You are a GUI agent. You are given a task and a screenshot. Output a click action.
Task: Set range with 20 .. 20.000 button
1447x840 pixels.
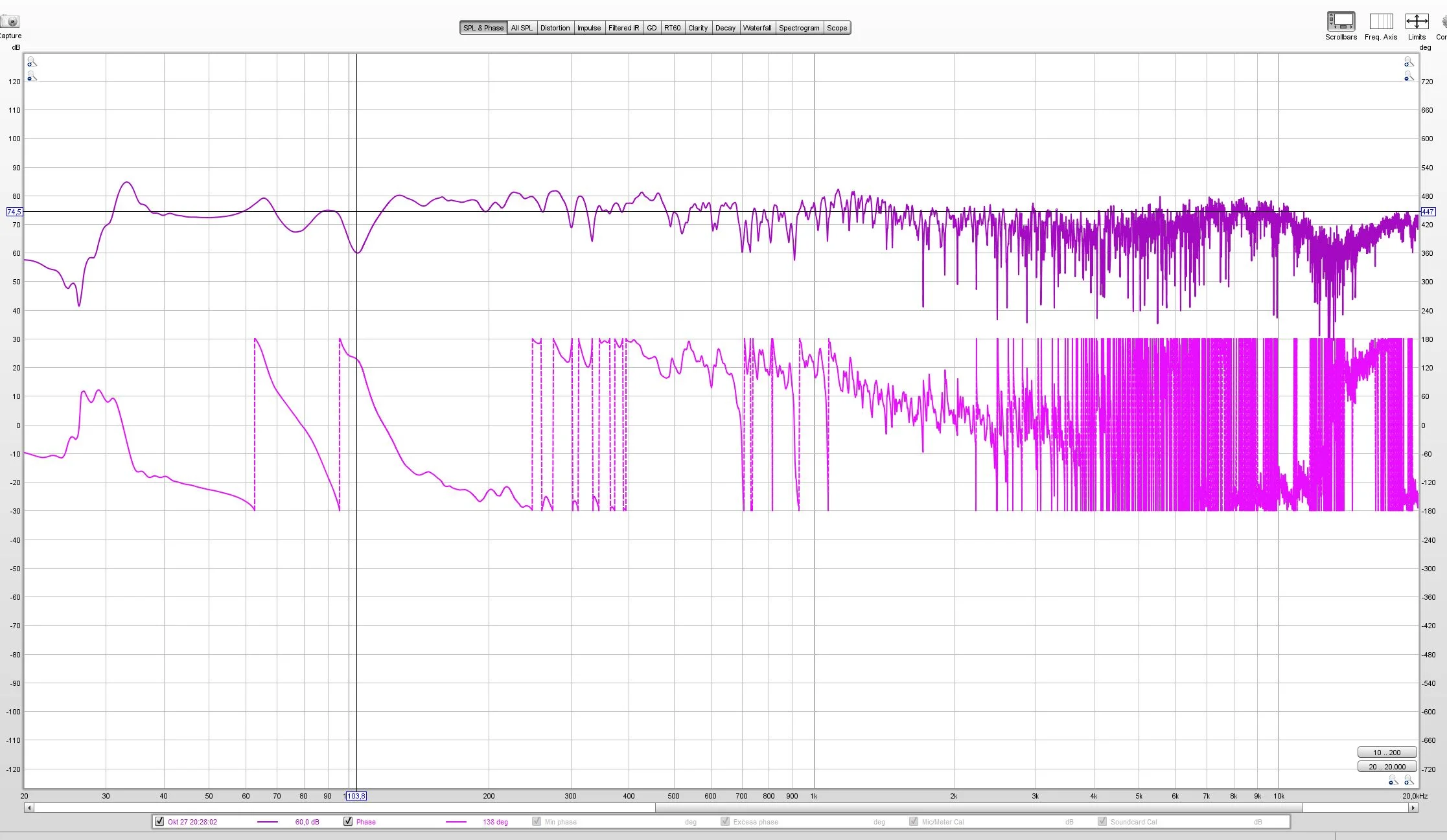(x=1387, y=767)
